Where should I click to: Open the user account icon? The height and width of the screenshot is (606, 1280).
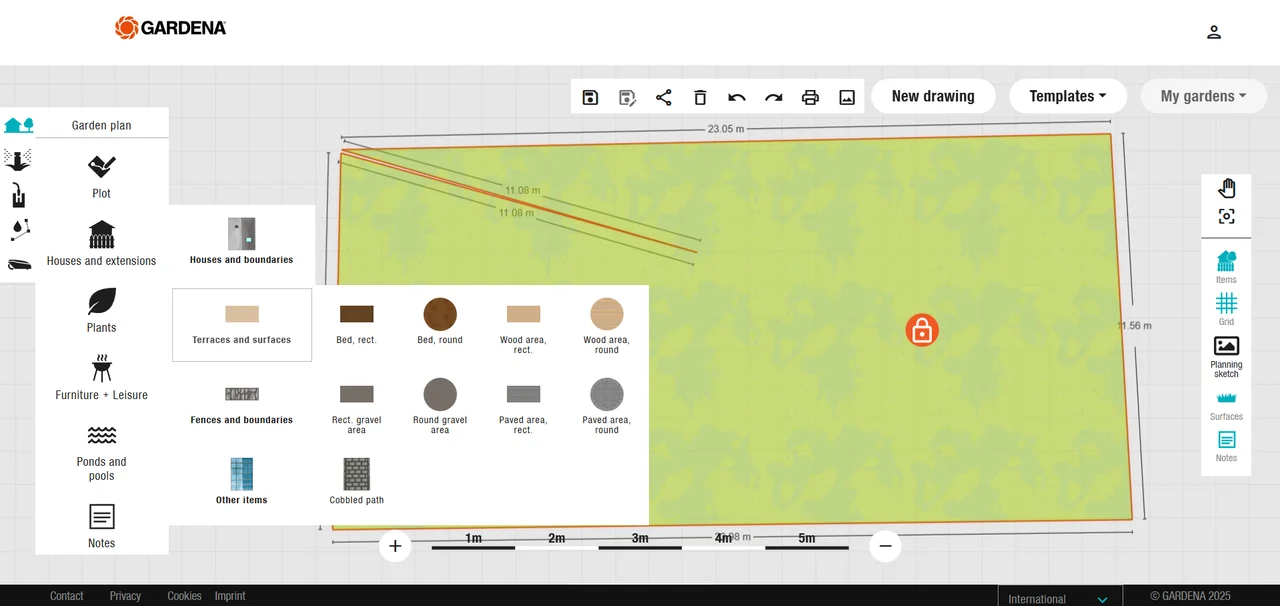click(x=1213, y=32)
